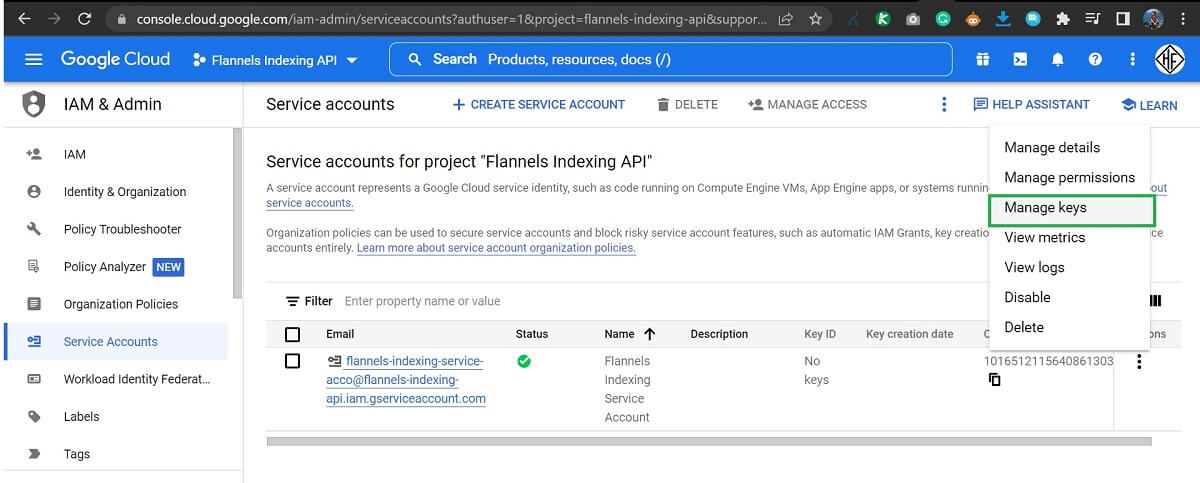The image size is (1200, 483).
Task: Open the Help Assistant panel
Action: point(1031,104)
